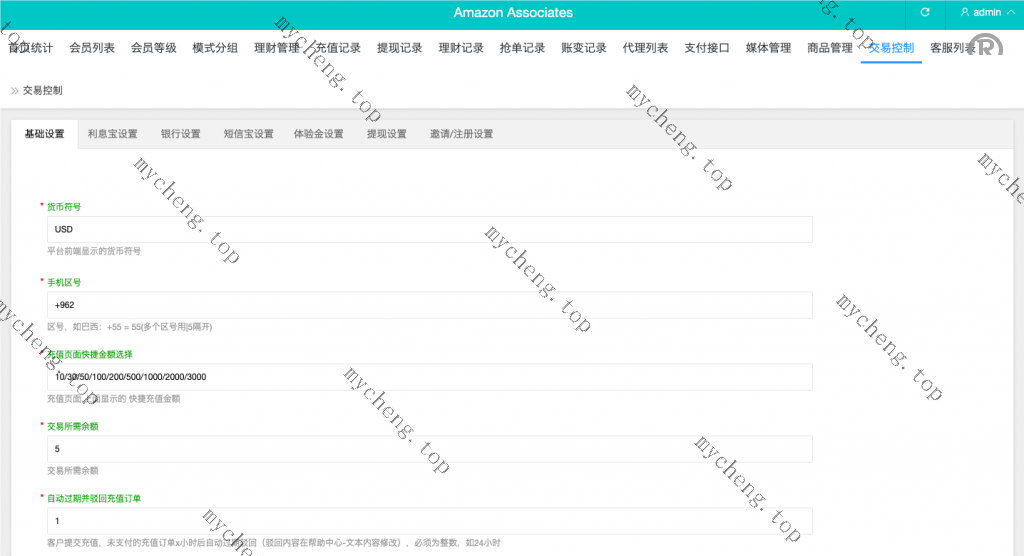This screenshot has width=1024, height=556.
Task: Click the 自动过期并驳回充值订单 input field
Action: (430, 521)
